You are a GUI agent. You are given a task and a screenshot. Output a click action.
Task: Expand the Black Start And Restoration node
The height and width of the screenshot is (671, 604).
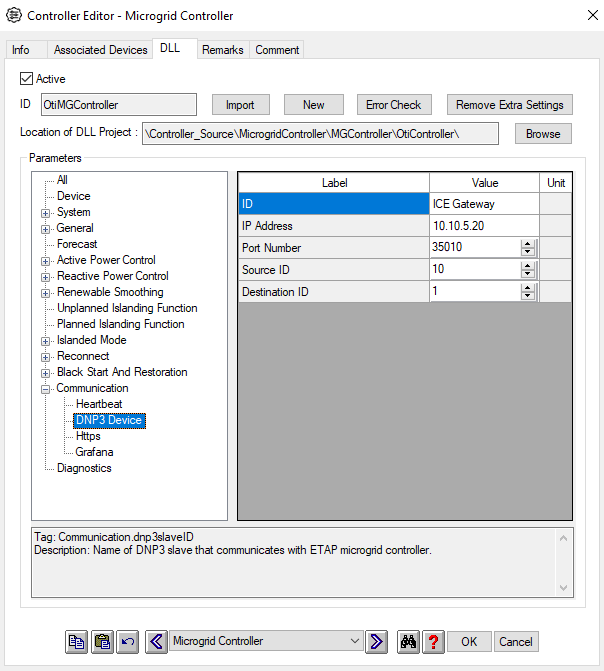[x=46, y=373]
